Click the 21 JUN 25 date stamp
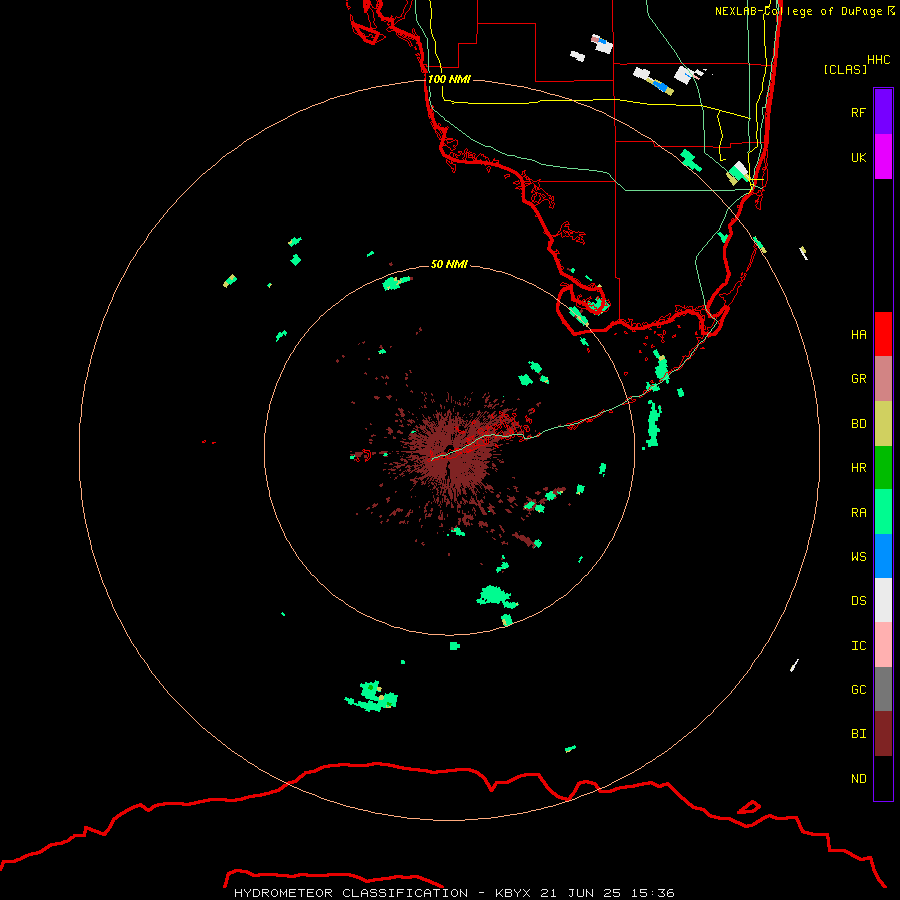 (580, 893)
